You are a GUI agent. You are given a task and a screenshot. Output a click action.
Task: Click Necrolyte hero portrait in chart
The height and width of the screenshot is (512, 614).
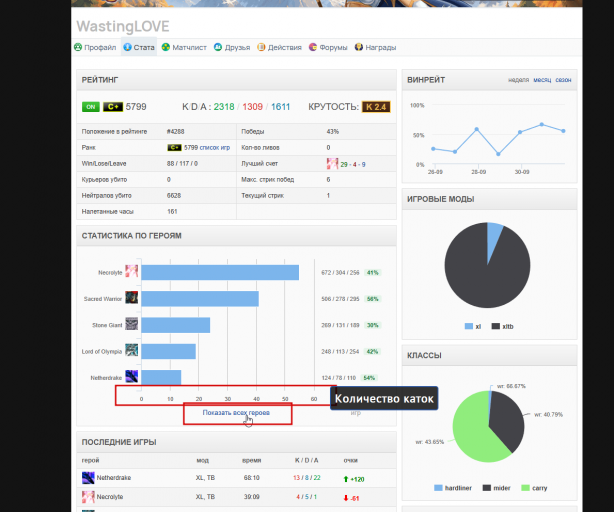(132, 272)
